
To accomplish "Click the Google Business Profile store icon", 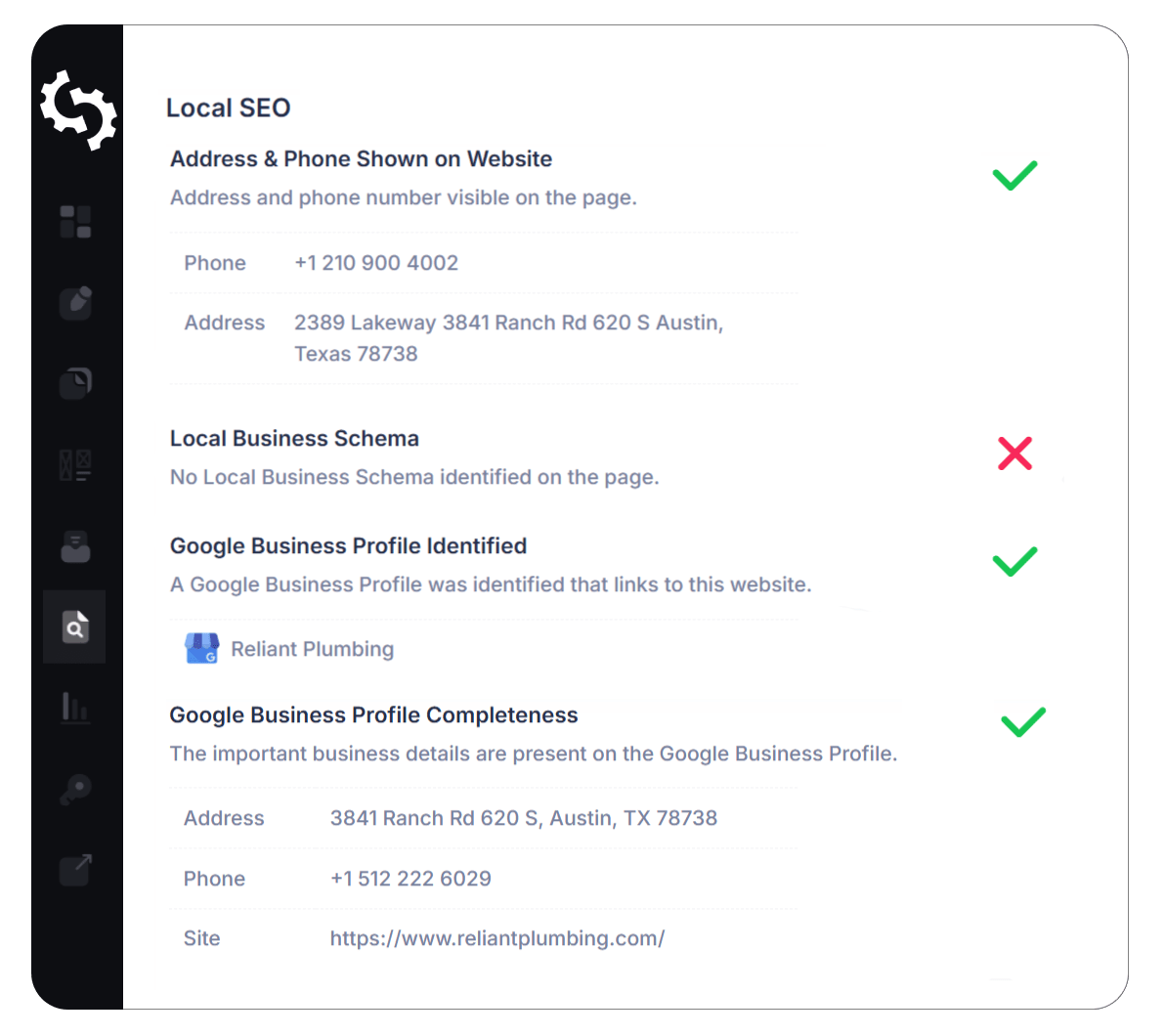I will (x=201, y=649).
